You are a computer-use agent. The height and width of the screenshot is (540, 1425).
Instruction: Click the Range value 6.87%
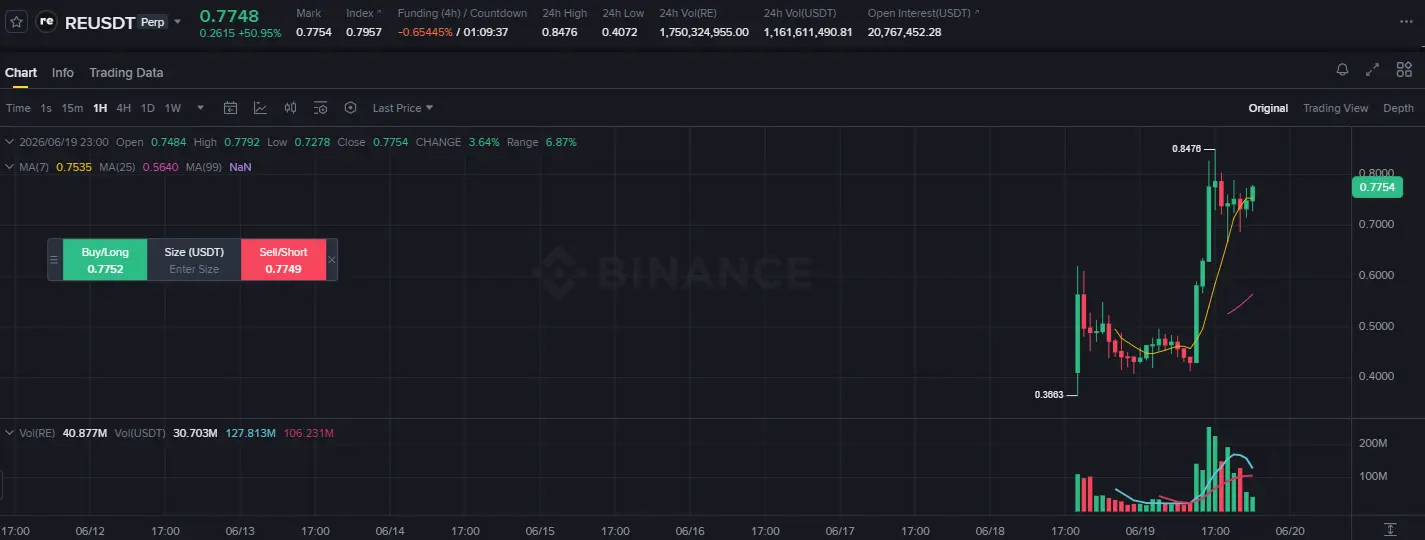561,142
